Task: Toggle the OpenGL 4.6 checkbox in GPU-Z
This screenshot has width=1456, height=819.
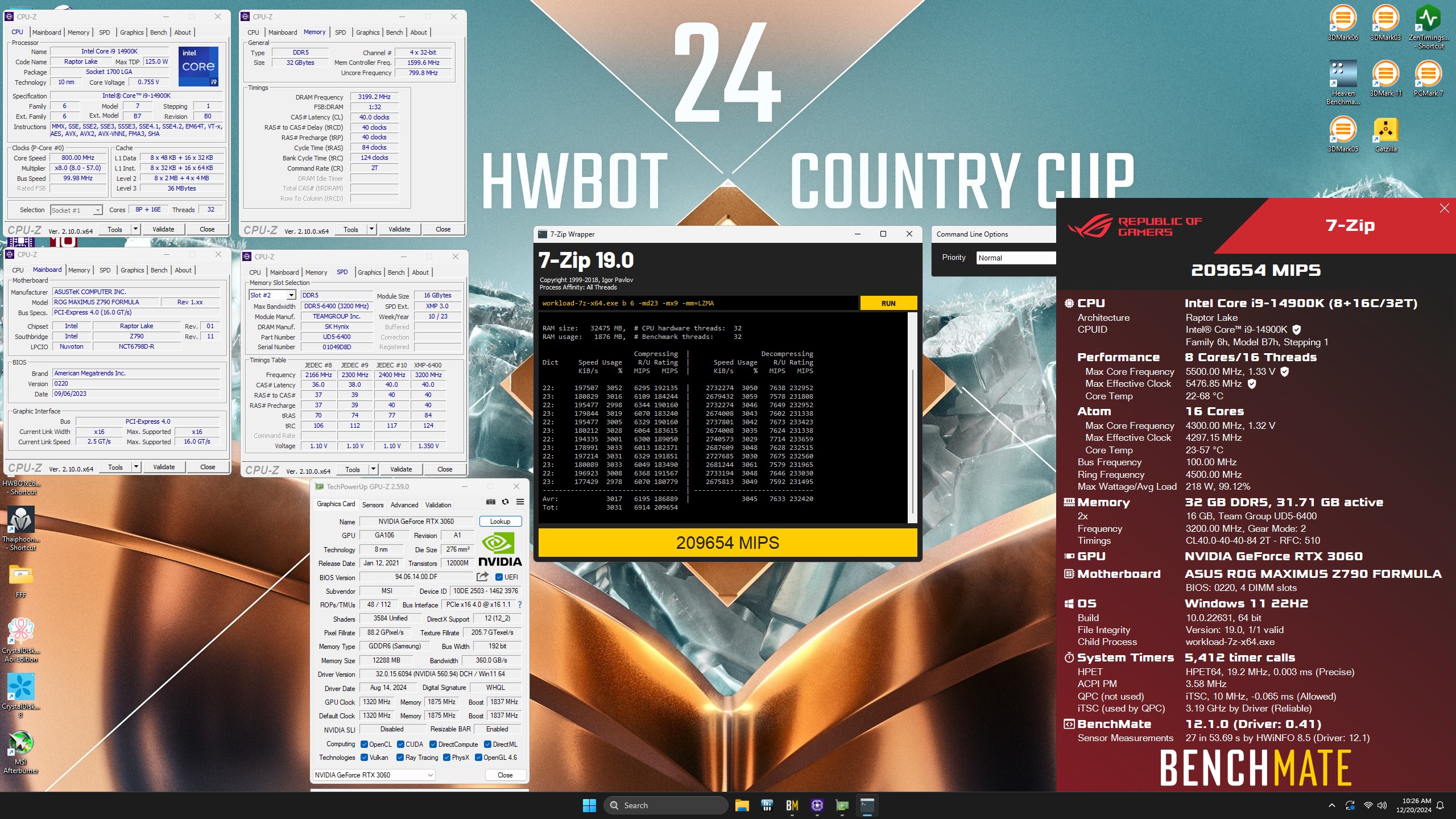Action: (x=478, y=757)
